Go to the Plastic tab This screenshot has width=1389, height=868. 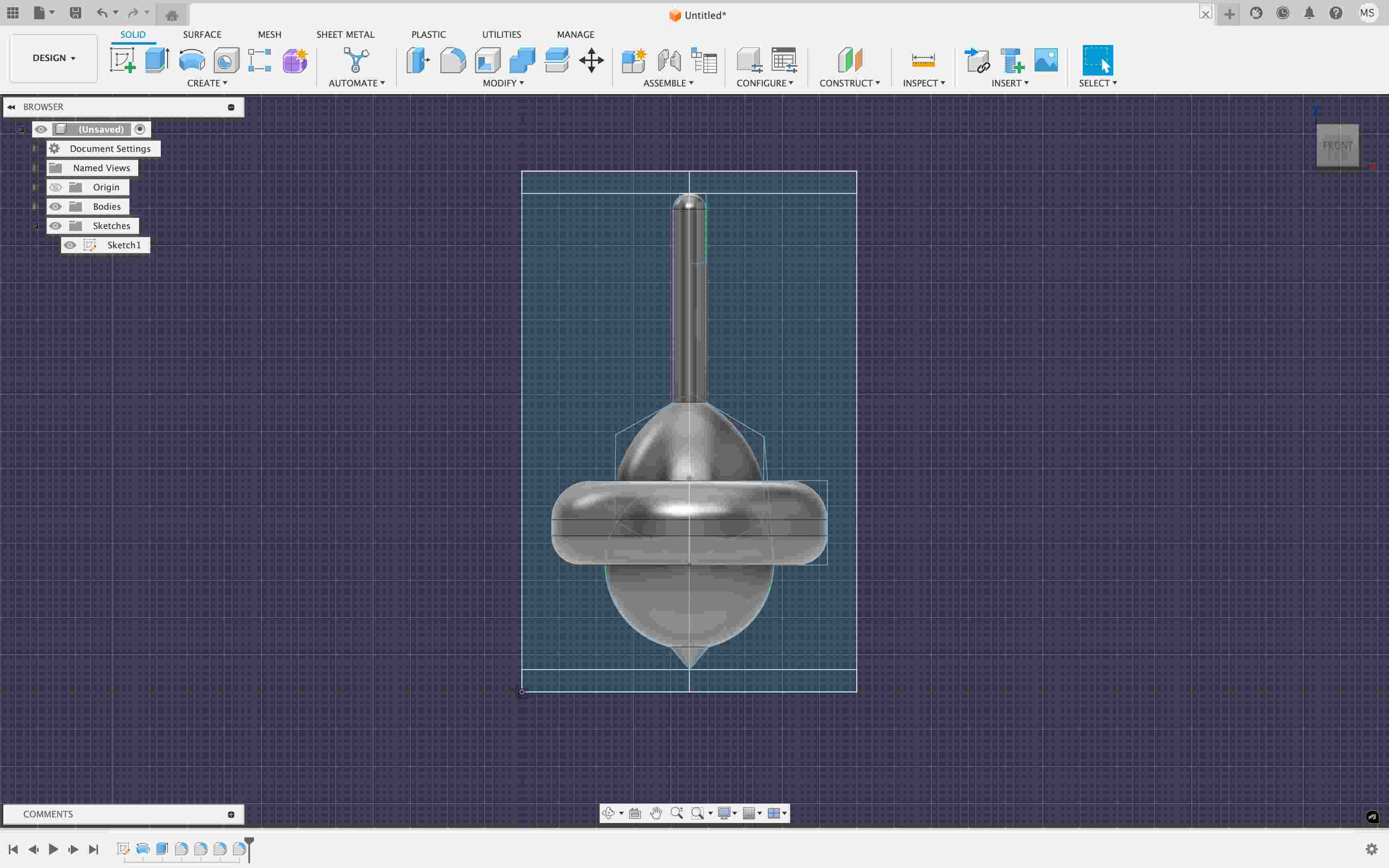pyautogui.click(x=428, y=35)
